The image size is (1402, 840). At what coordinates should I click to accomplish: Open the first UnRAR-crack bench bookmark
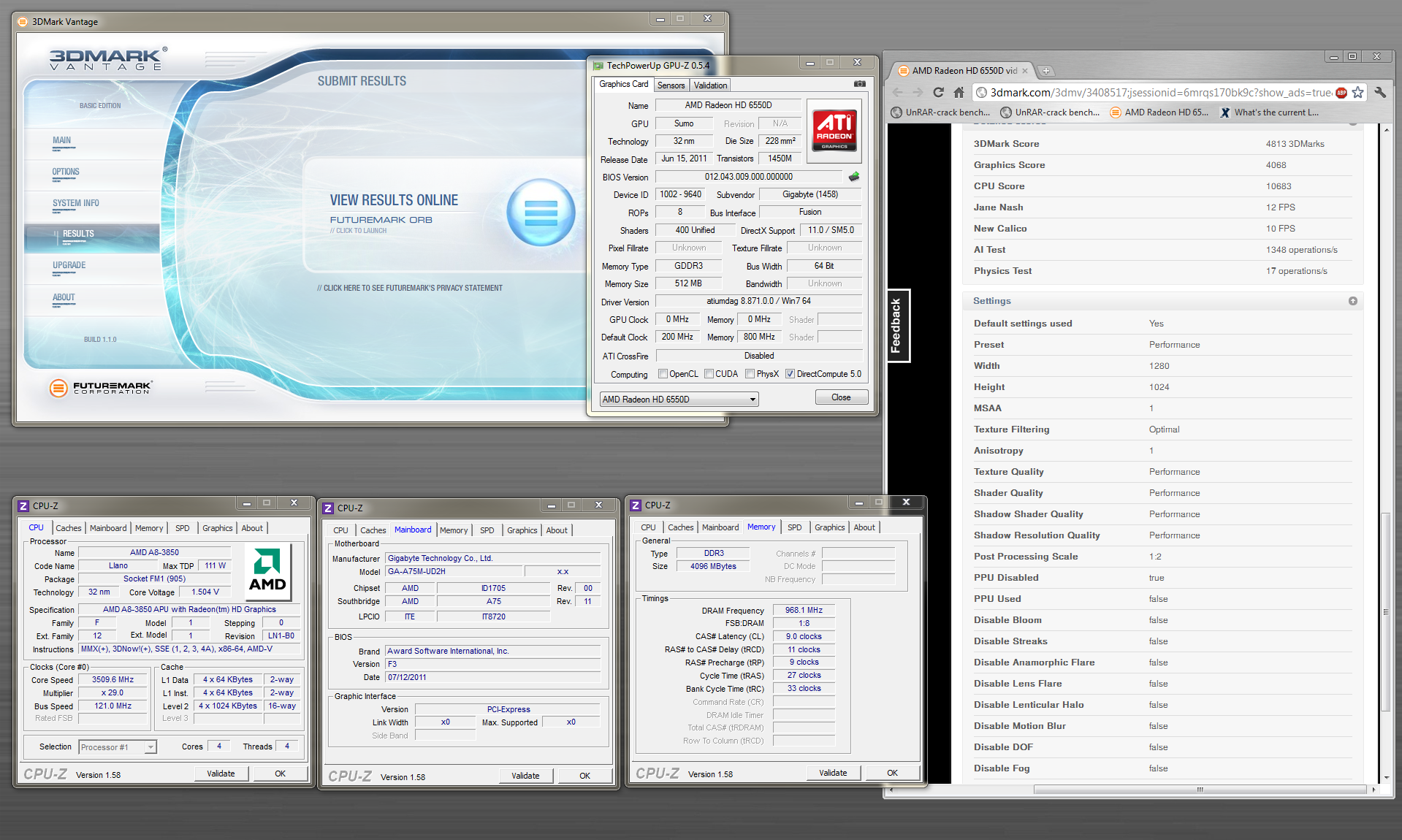pos(941,112)
